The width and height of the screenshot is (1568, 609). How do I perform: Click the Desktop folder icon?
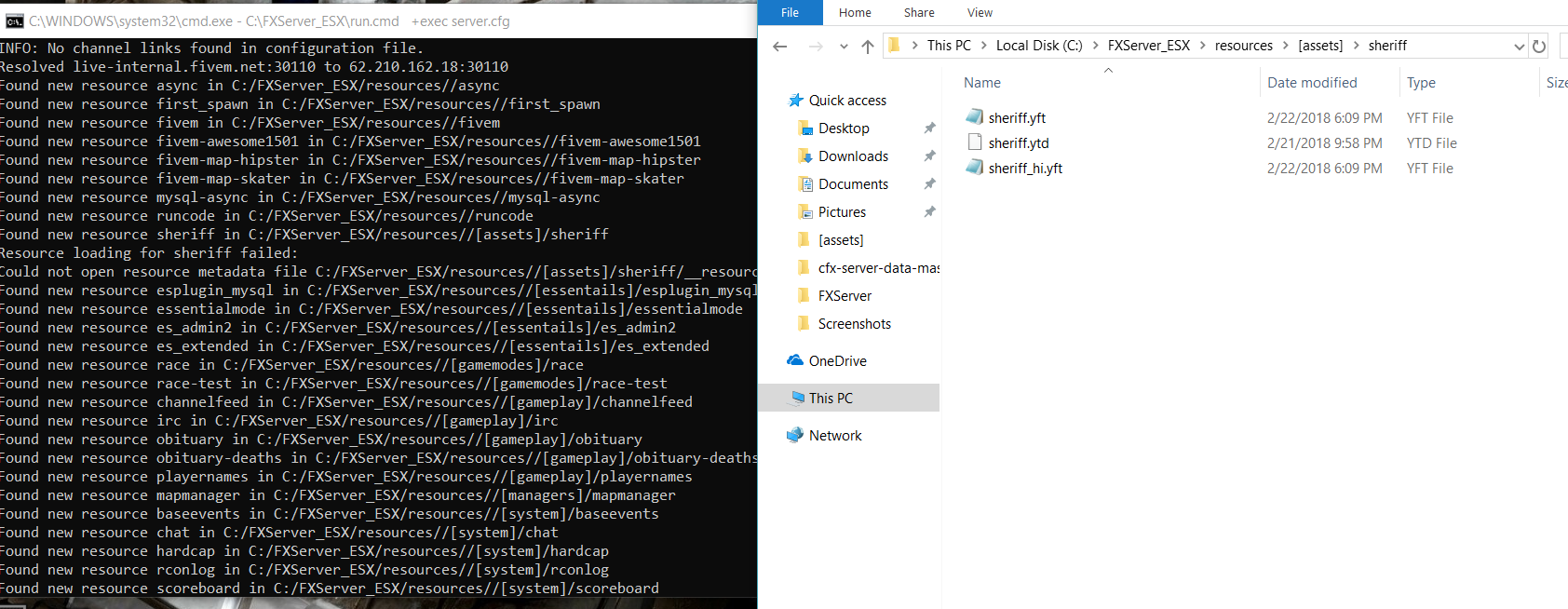[x=805, y=128]
